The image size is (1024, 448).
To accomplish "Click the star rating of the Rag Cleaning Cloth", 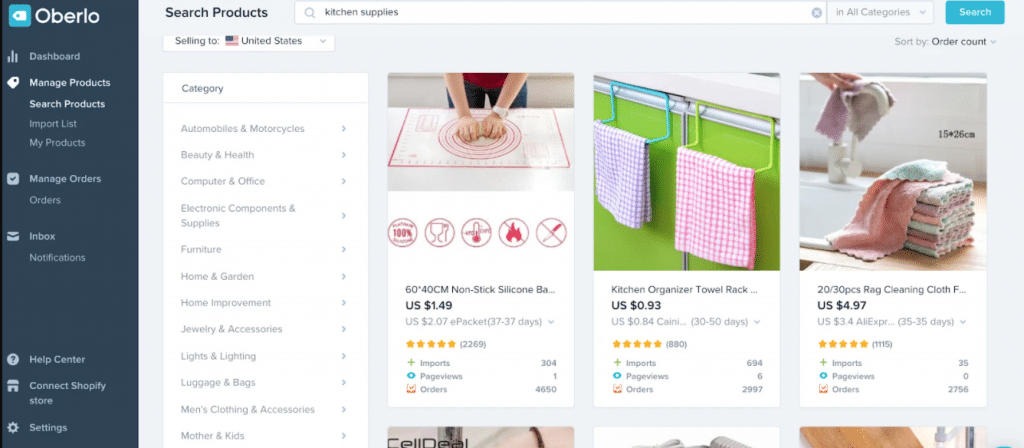I will click(x=843, y=344).
